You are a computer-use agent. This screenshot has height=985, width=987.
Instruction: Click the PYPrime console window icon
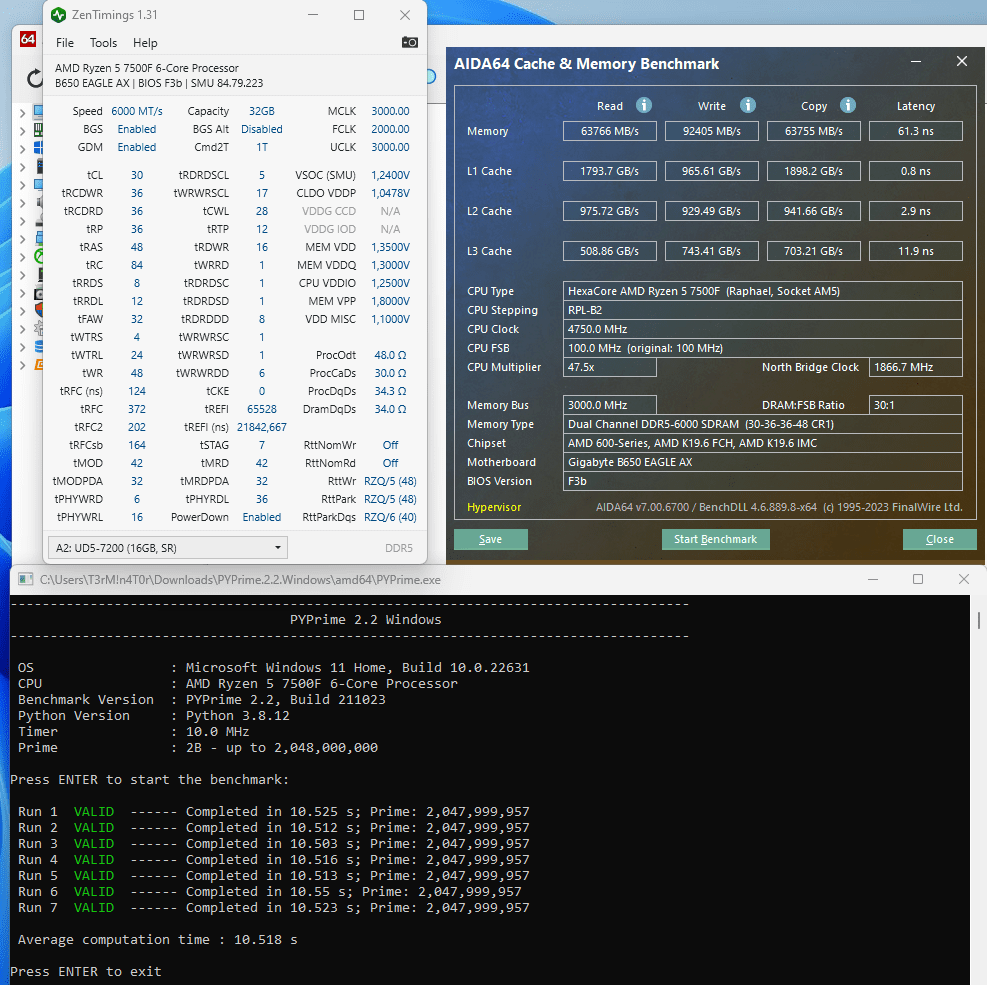click(25, 579)
